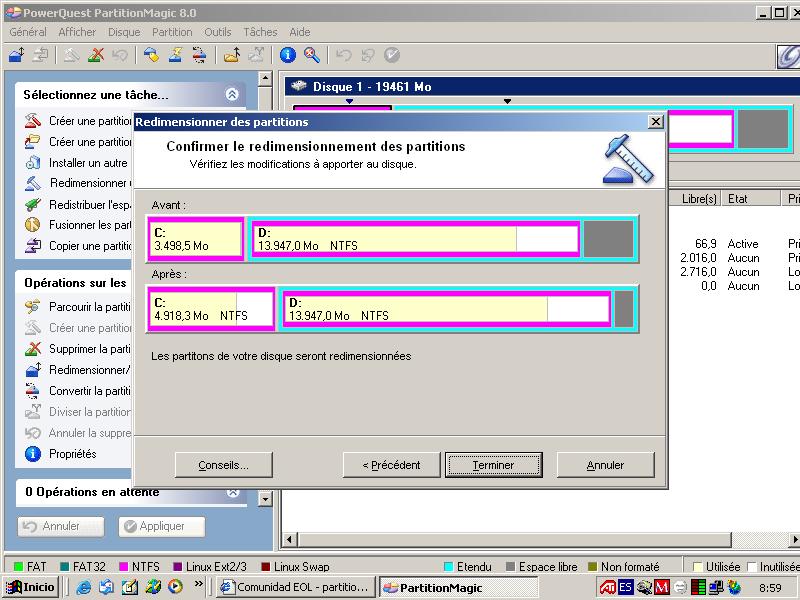
Task: Click 'Diviser la partition' operation
Action: pyautogui.click(x=79, y=412)
